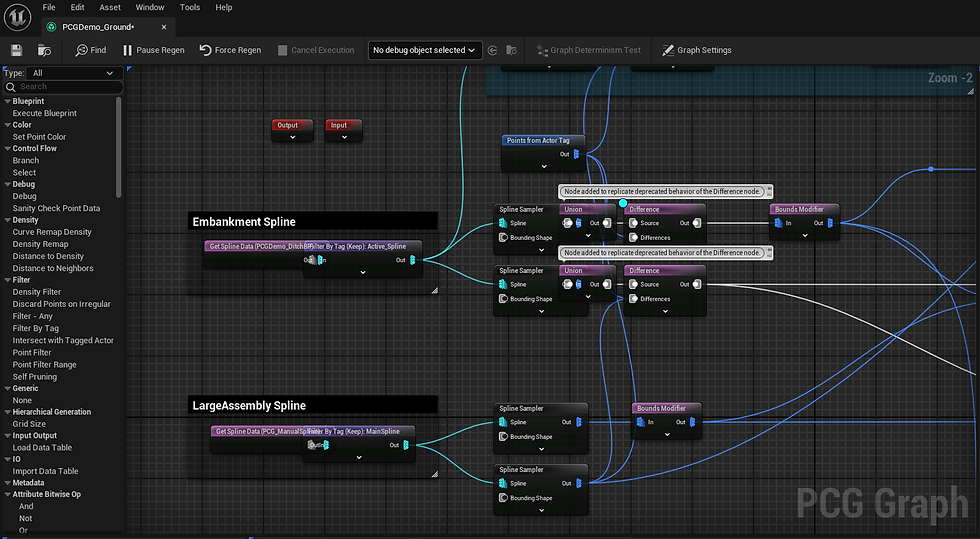Open the Window menu
980x539 pixels.
[x=150, y=8]
